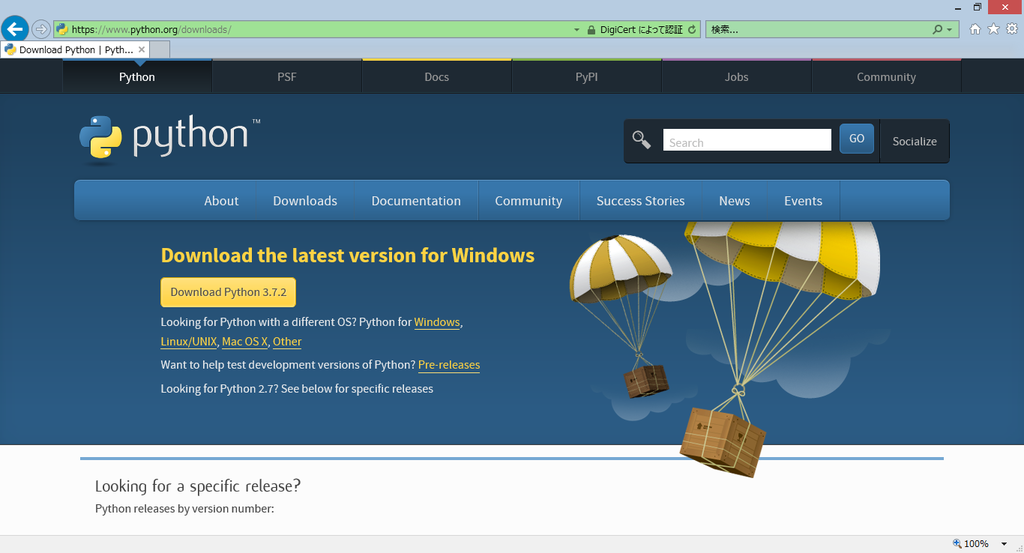Screen dimensions: 1024x553
Task: Click the browser Back arrow button
Action: click(14, 29)
